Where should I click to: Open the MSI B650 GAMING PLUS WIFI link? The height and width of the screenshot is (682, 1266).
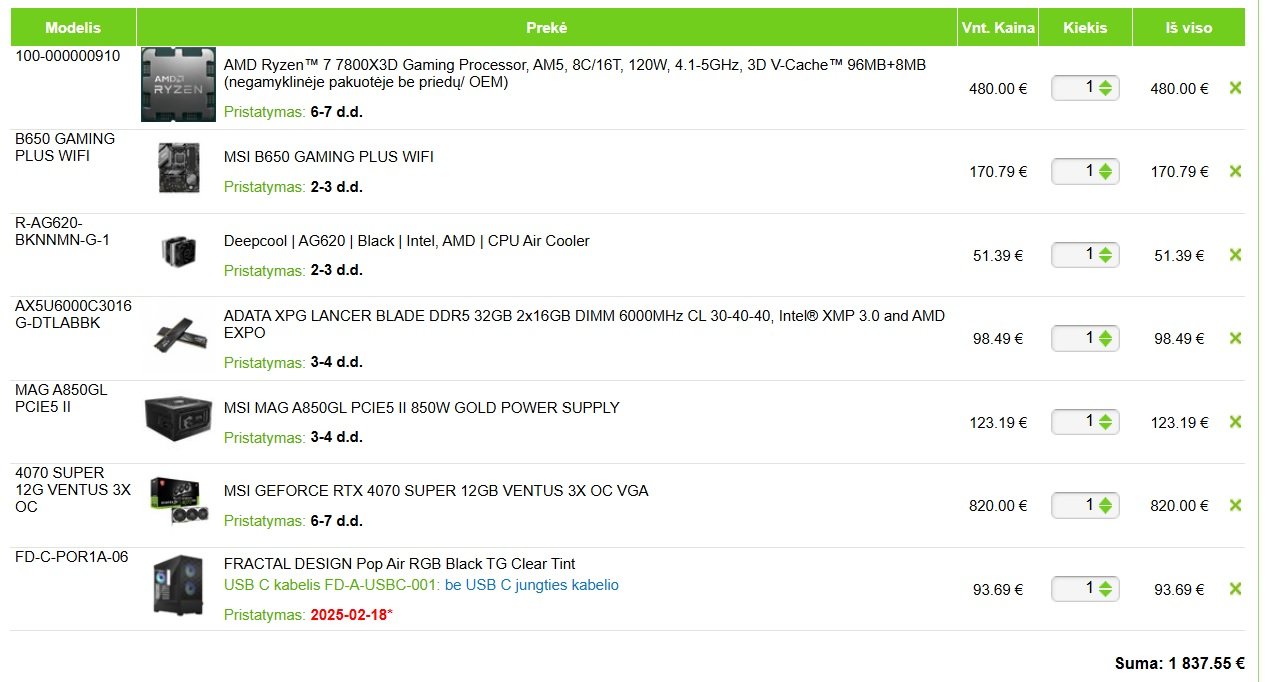pyautogui.click(x=329, y=157)
